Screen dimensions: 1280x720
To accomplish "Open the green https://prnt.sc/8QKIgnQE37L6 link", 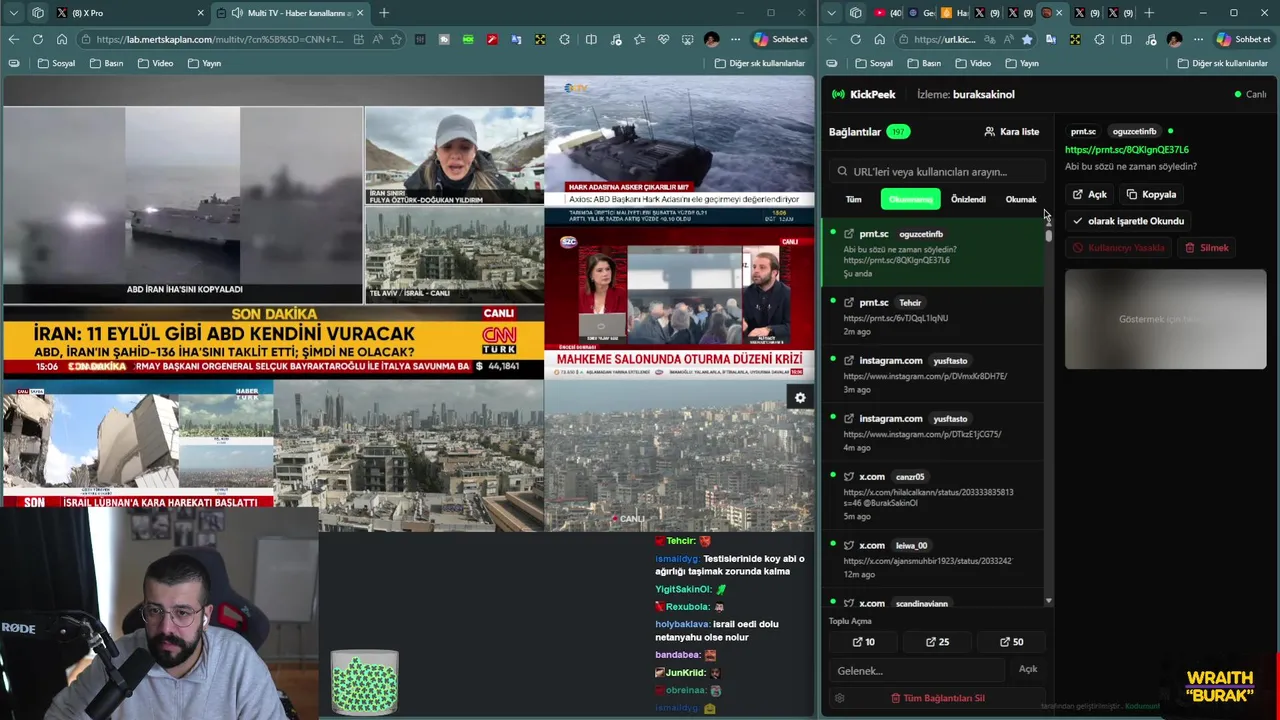I will pyautogui.click(x=1126, y=149).
